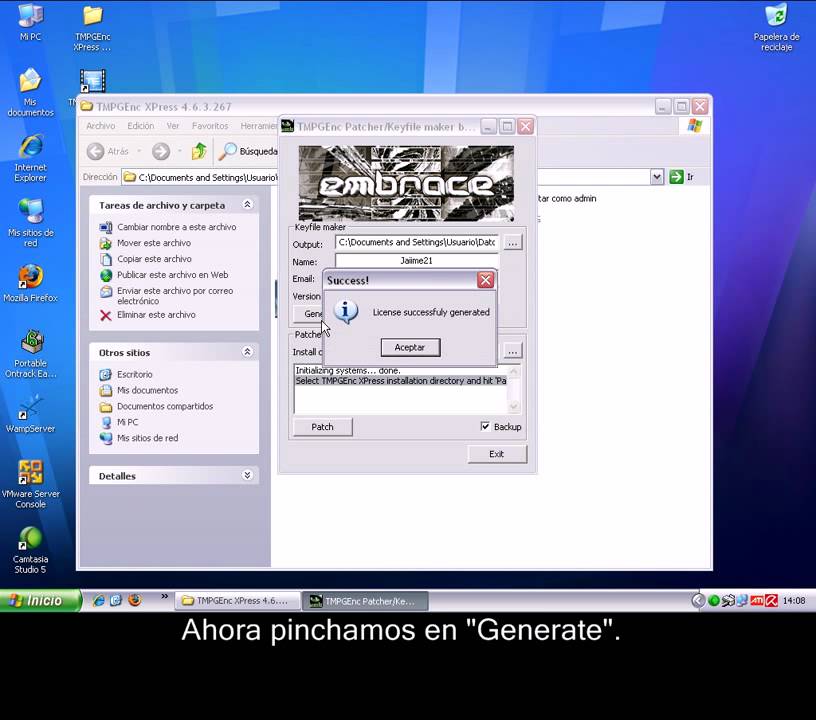Select the VMware Server Console icon

pyautogui.click(x=30, y=484)
